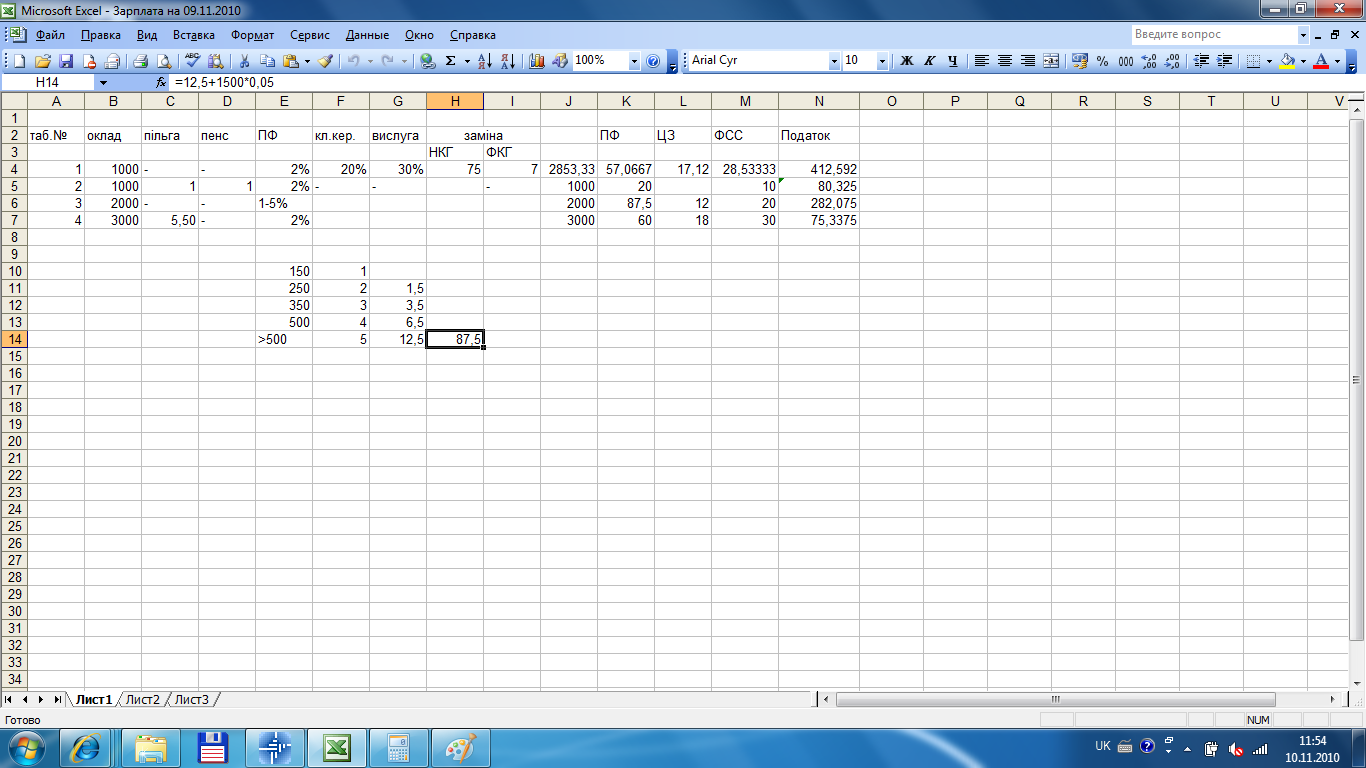Open Paint palette icon on taskbar
Screen dimensions: 1366x768
pyautogui.click(x=461, y=747)
